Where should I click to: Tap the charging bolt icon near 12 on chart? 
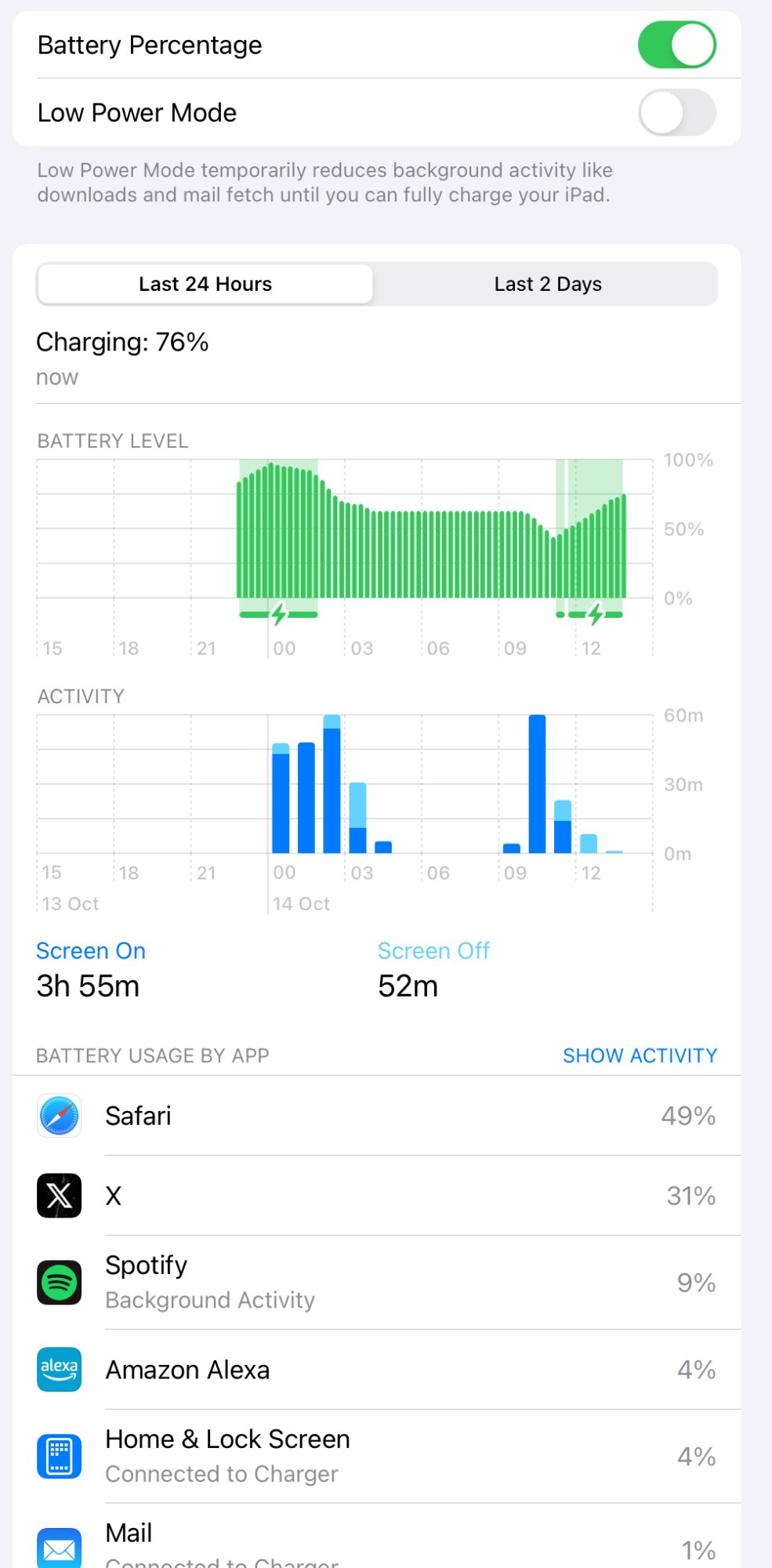[596, 614]
